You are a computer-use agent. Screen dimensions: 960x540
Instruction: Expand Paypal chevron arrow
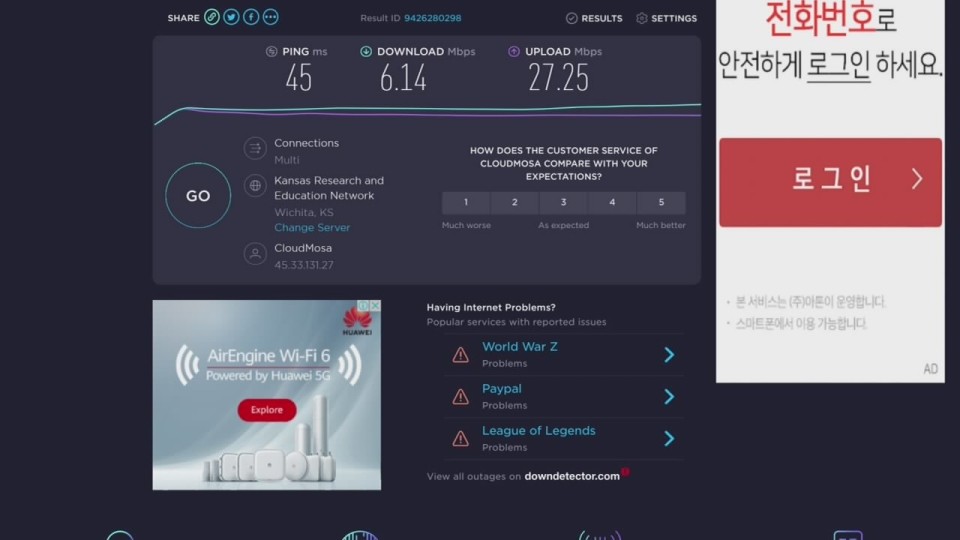coord(669,397)
